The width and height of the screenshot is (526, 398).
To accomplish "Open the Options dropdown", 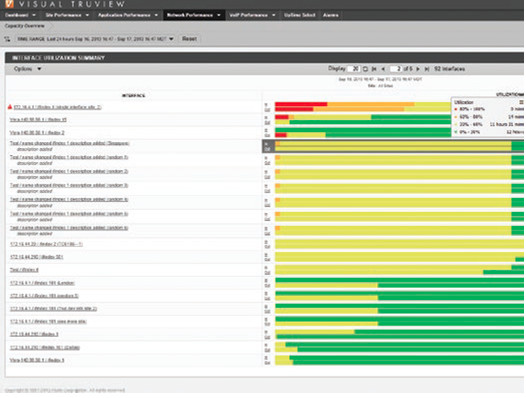I will pos(27,69).
